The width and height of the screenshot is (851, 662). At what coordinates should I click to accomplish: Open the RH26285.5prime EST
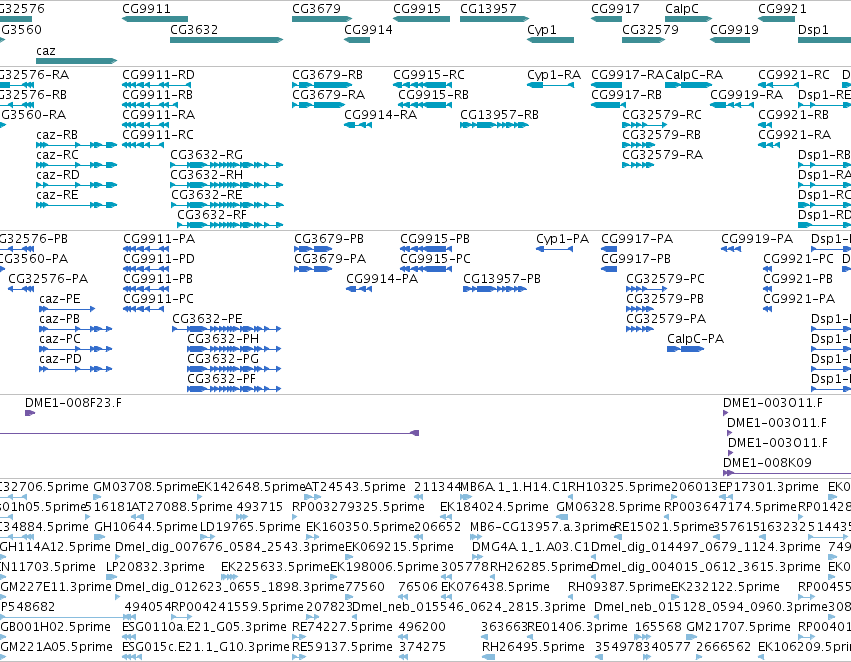point(494,577)
